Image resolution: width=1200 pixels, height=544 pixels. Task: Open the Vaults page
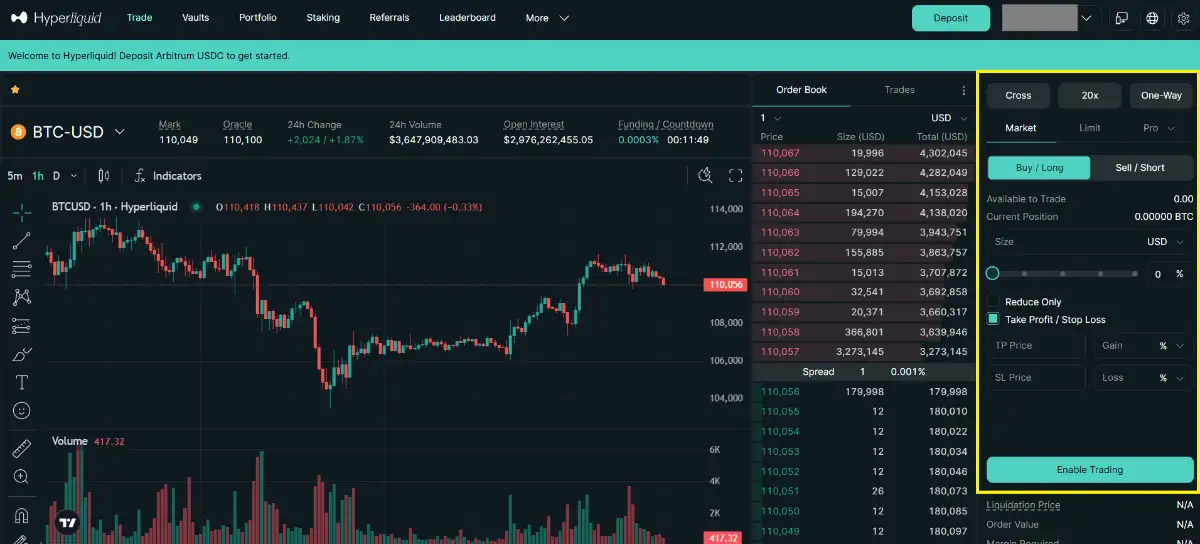coord(195,18)
